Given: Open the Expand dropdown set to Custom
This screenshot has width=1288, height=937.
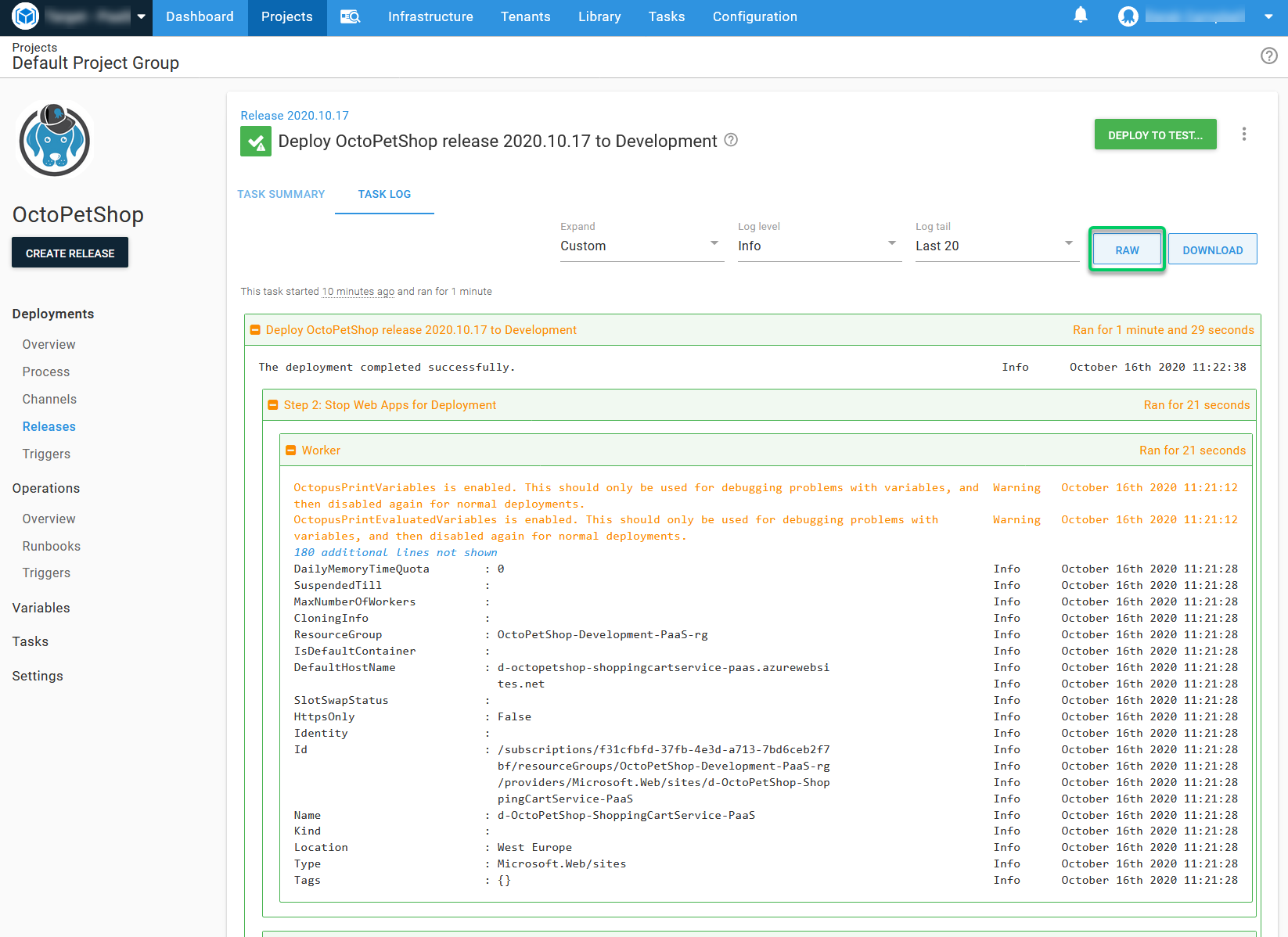Looking at the screenshot, I should 641,246.
